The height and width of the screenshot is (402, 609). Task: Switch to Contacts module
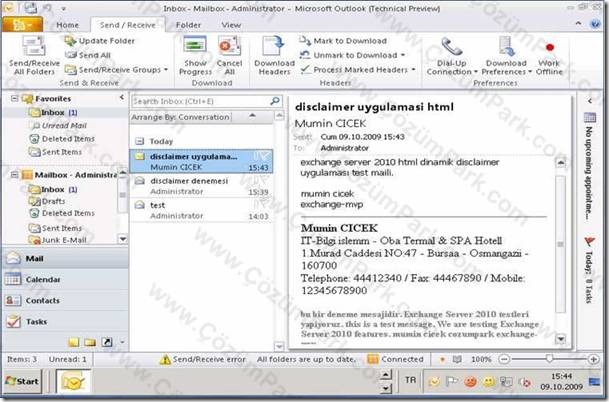click(65, 301)
